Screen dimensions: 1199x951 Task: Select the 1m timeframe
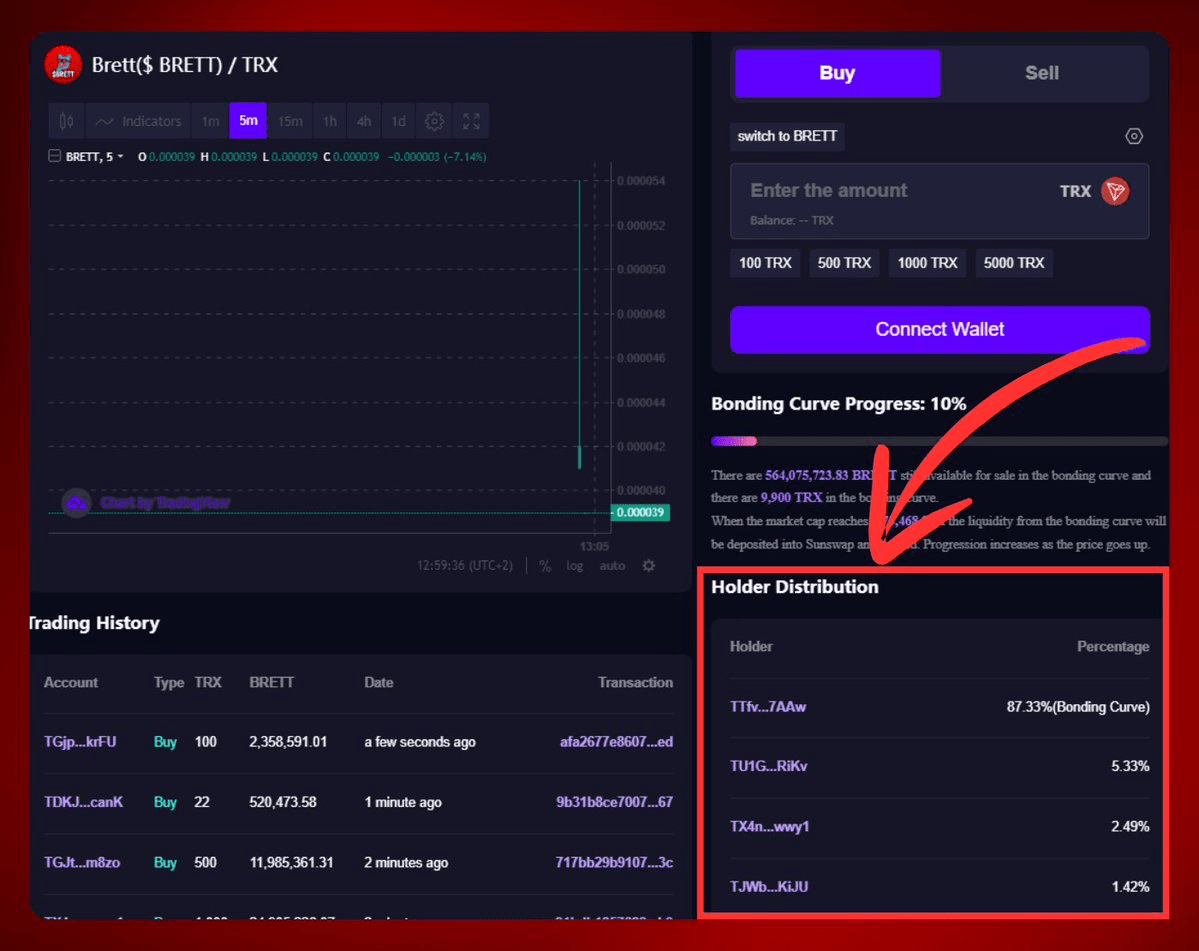(x=210, y=121)
